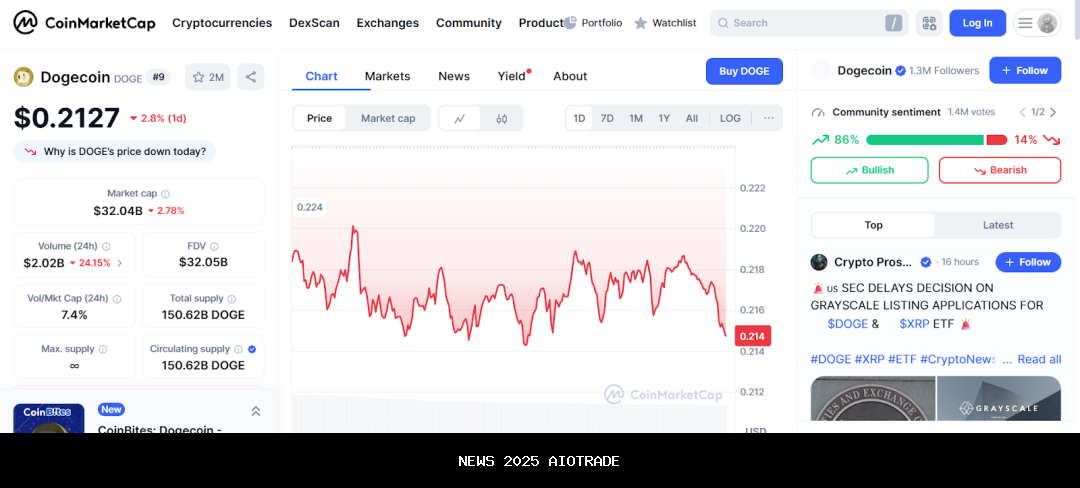
Task: Add Dogecoin to watchlist via star button
Action: tap(208, 77)
